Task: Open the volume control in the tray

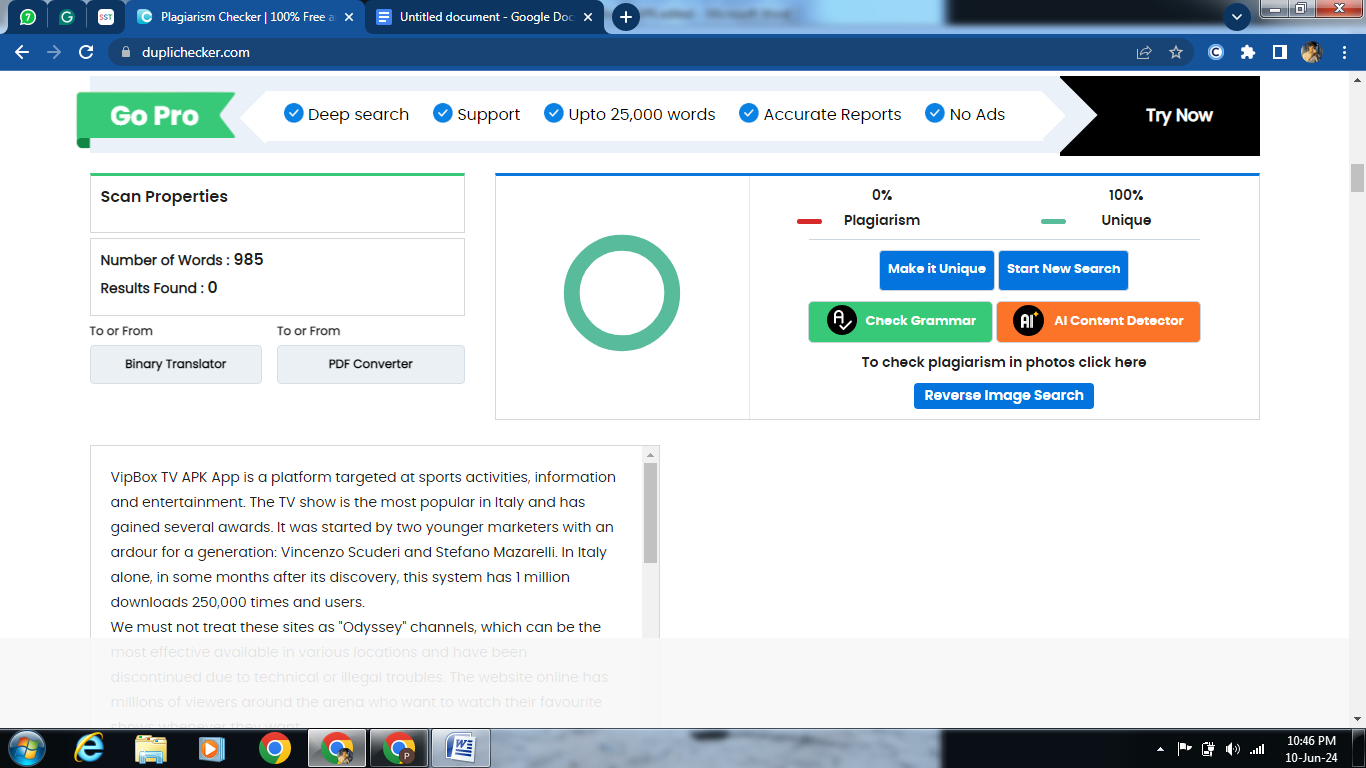Action: tap(1233, 749)
